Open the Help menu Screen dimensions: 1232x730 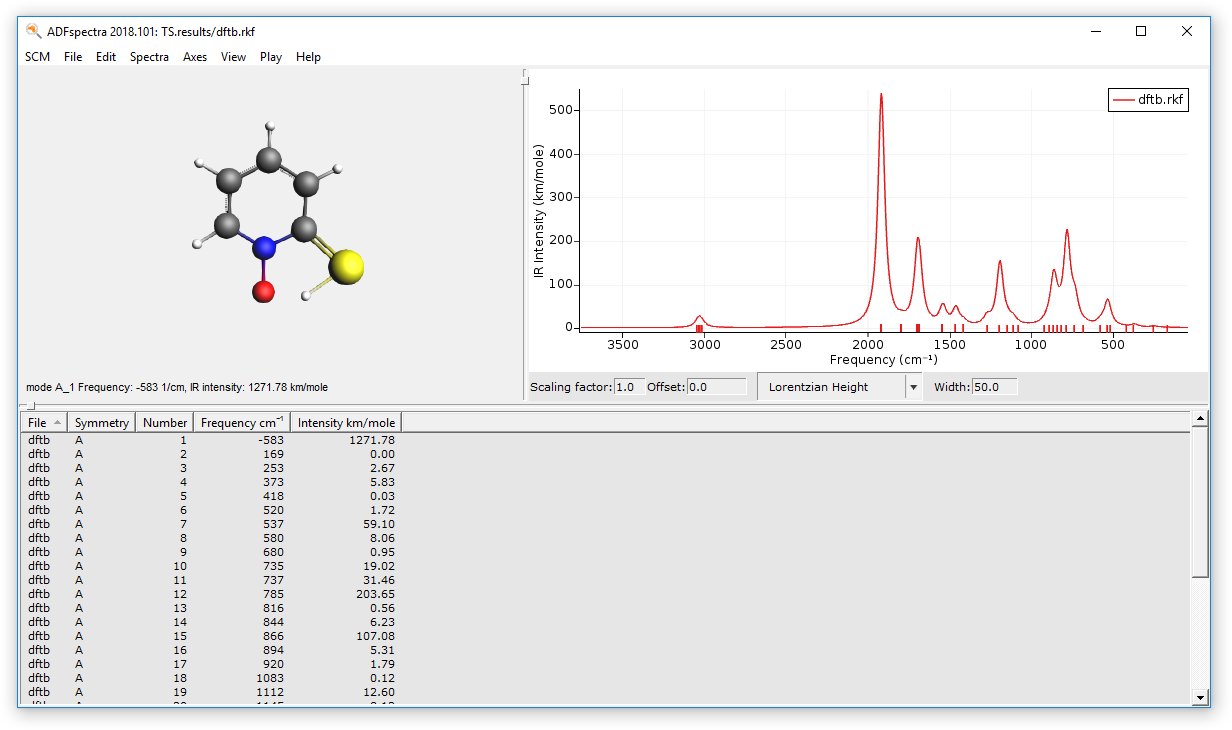coord(308,57)
